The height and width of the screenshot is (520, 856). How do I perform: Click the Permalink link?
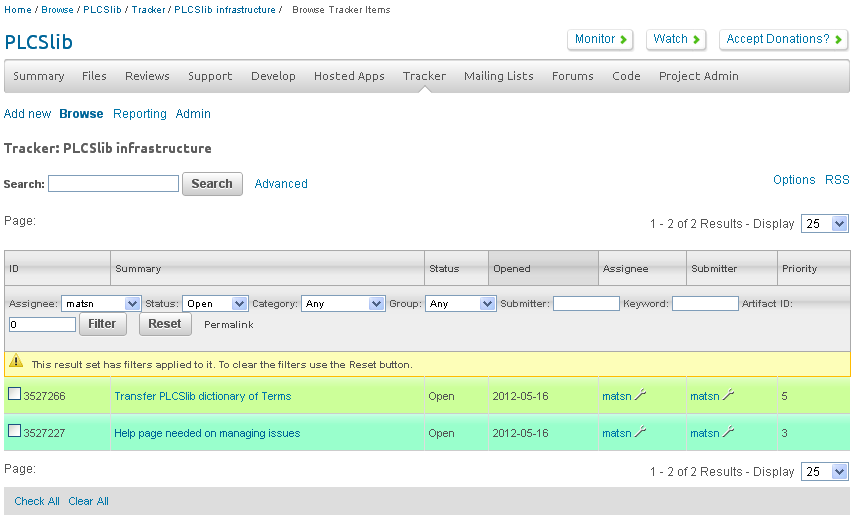pyautogui.click(x=229, y=325)
